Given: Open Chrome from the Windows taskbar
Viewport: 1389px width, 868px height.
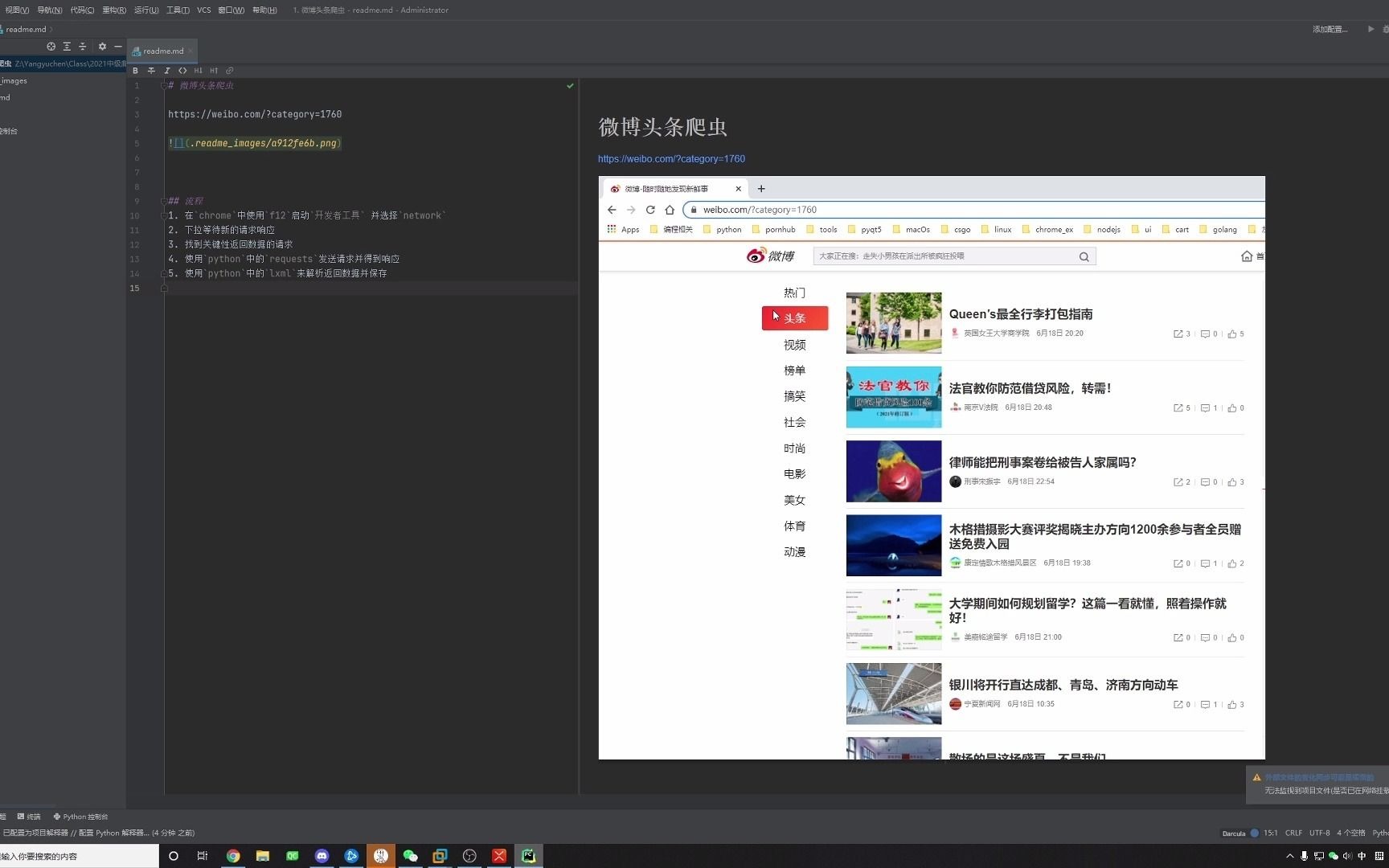Looking at the screenshot, I should point(233,856).
